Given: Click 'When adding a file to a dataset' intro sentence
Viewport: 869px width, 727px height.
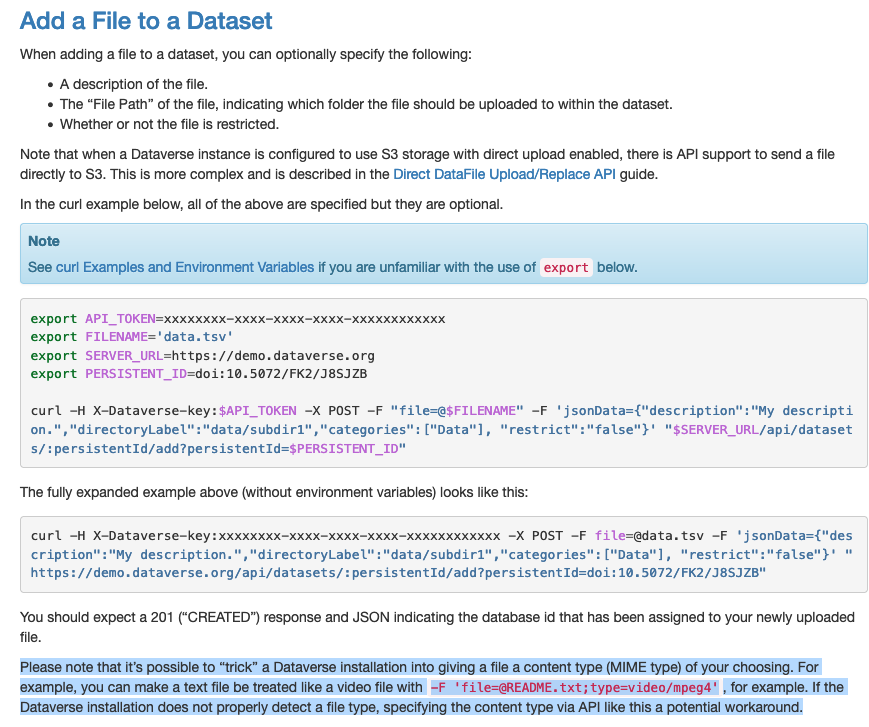Looking at the screenshot, I should coord(246,54).
